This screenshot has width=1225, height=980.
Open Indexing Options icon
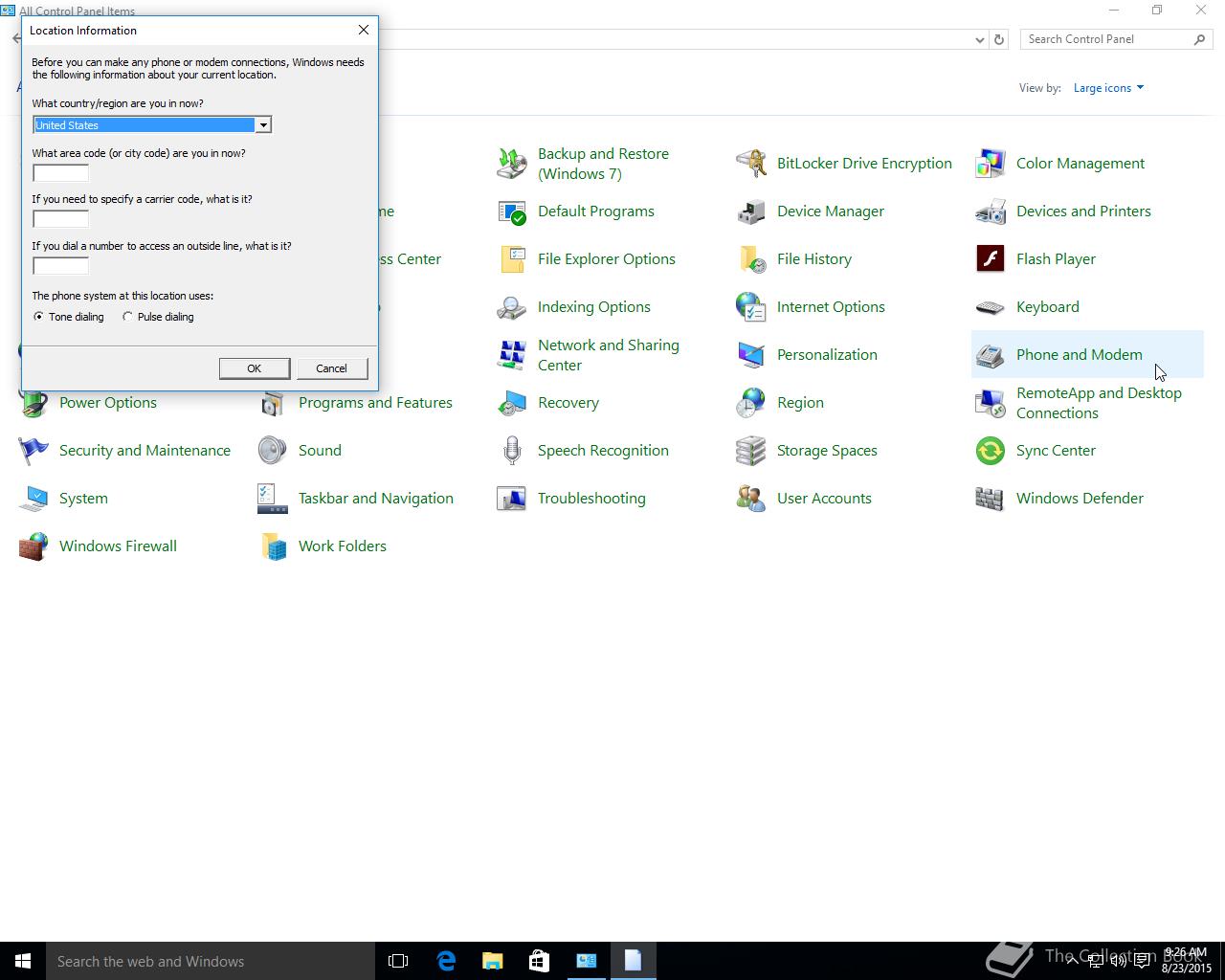tap(512, 307)
